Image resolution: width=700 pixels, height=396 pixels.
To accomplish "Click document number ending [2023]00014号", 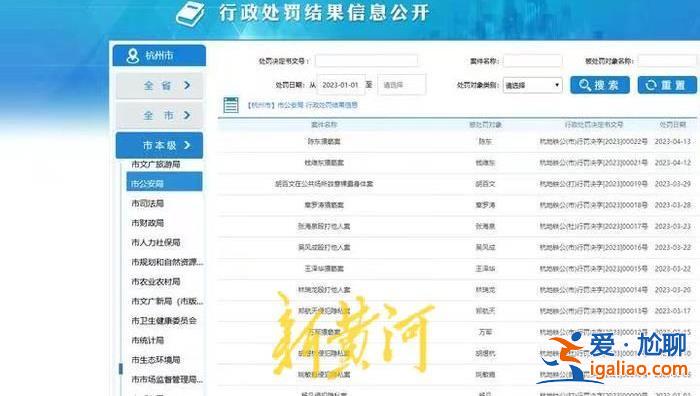I will (594, 290).
